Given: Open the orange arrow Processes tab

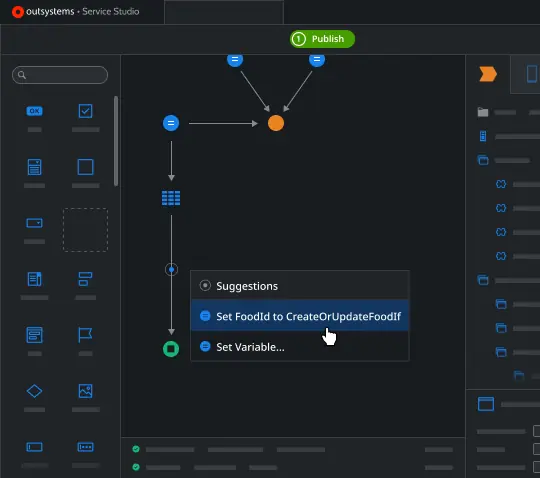Looking at the screenshot, I should click(488, 74).
